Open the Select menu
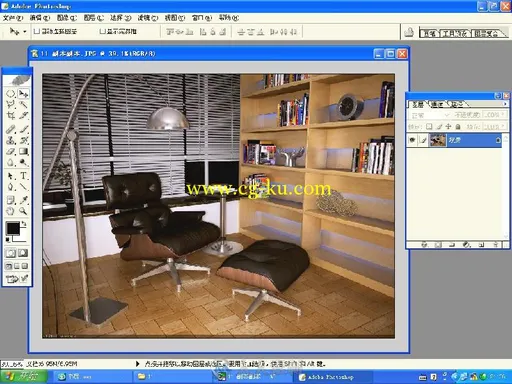512x384 pixels. pyautogui.click(x=121, y=18)
